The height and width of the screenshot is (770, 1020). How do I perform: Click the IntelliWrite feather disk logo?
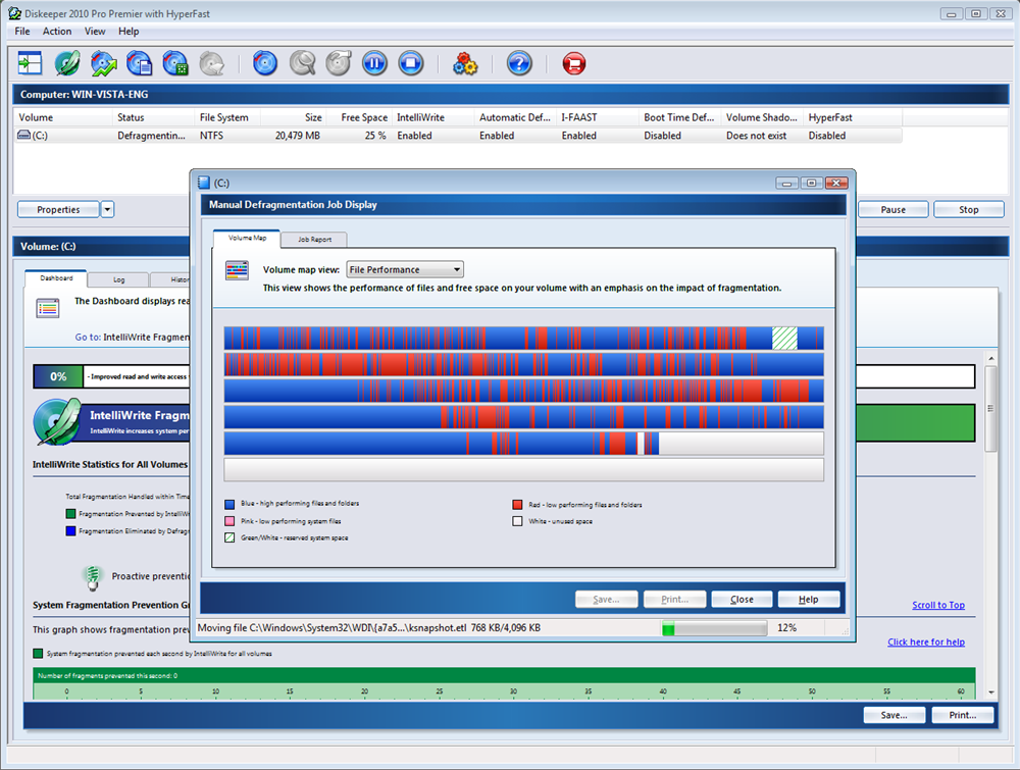click(x=57, y=422)
